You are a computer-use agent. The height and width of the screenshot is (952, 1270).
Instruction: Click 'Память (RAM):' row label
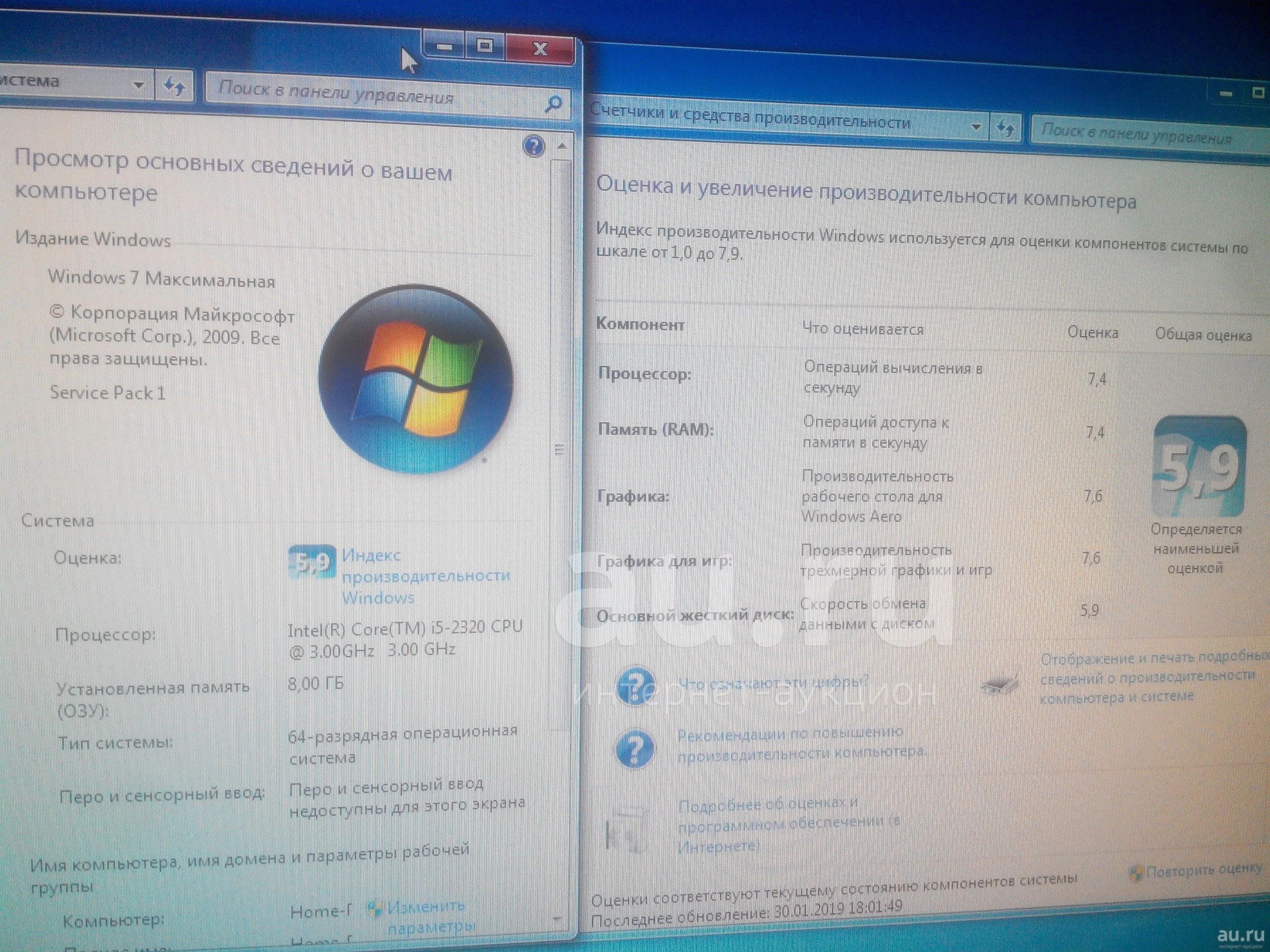coord(656,429)
